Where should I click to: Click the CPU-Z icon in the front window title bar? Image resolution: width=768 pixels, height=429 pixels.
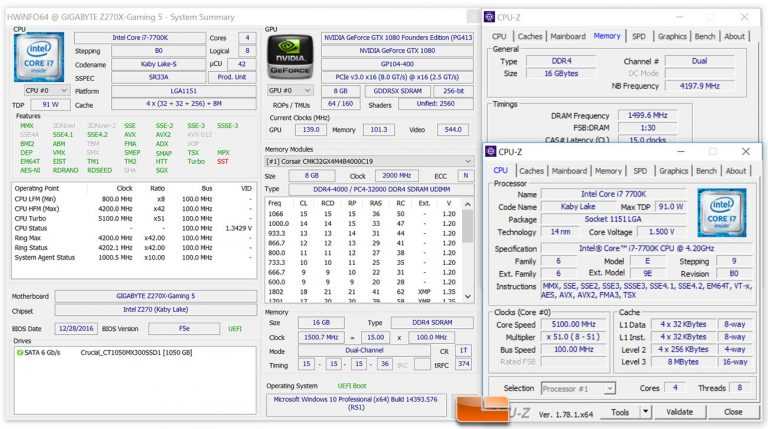490,152
